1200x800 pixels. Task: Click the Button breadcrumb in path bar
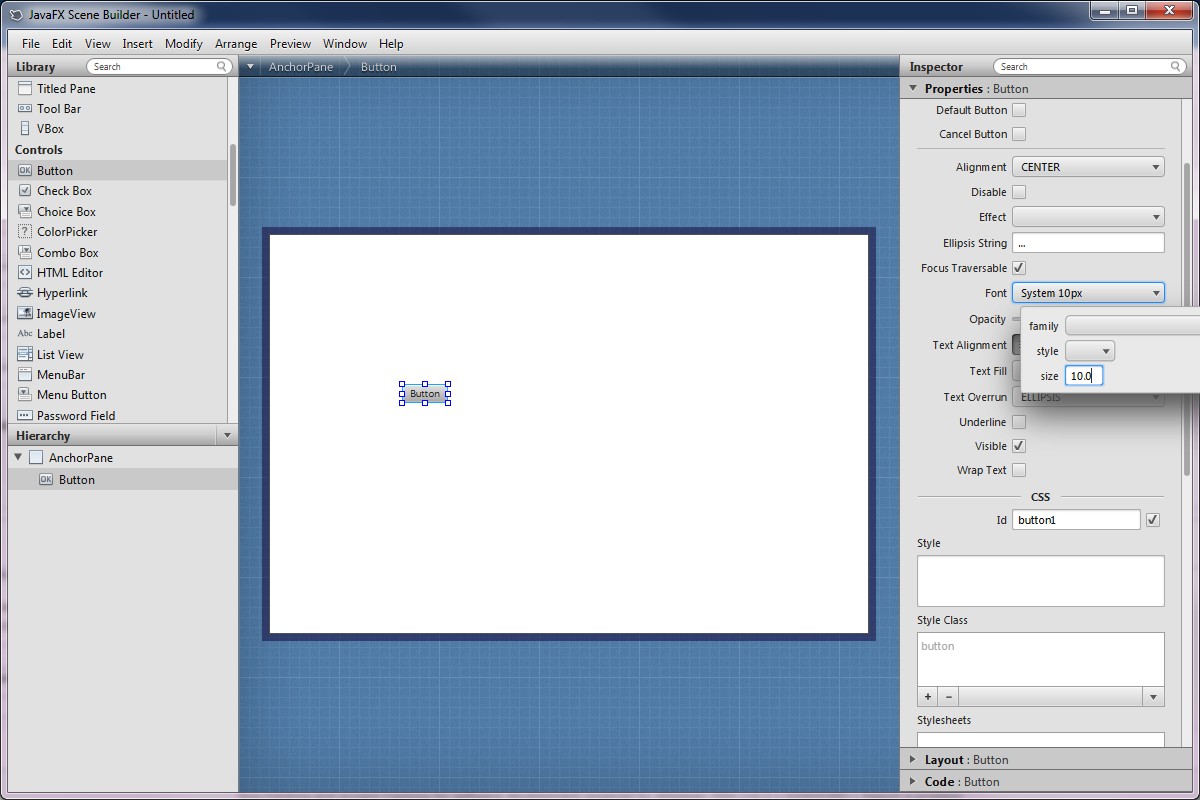(378, 67)
